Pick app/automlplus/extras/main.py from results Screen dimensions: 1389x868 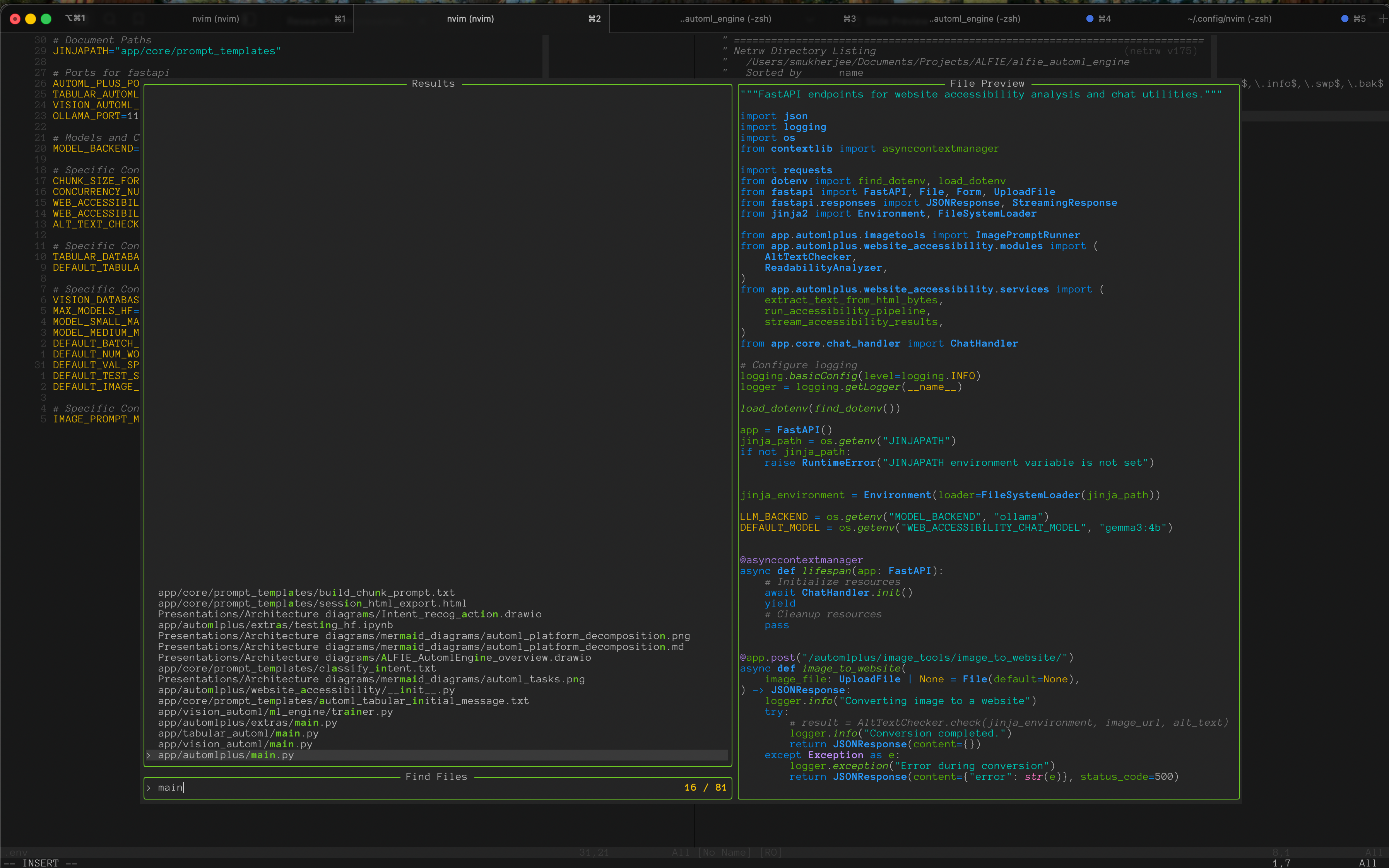click(247, 722)
